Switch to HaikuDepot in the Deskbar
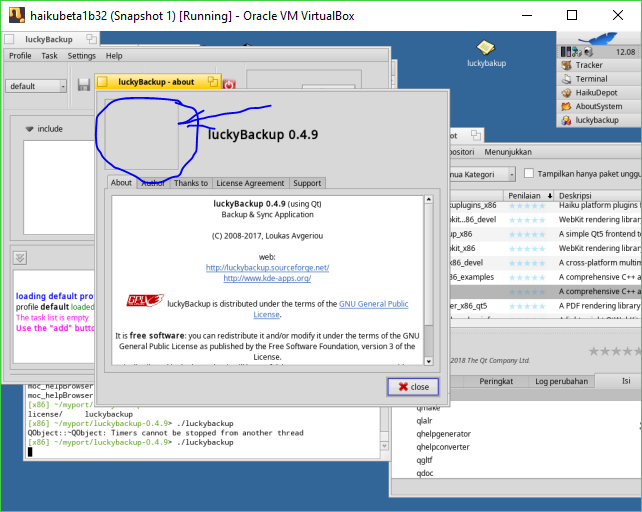Image resolution: width=642 pixels, height=512 pixels. [x=599, y=93]
